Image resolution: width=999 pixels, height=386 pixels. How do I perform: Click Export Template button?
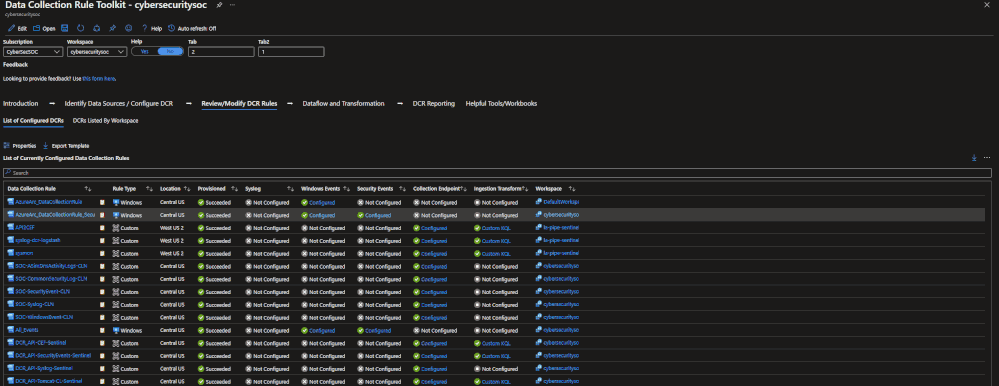(x=66, y=146)
